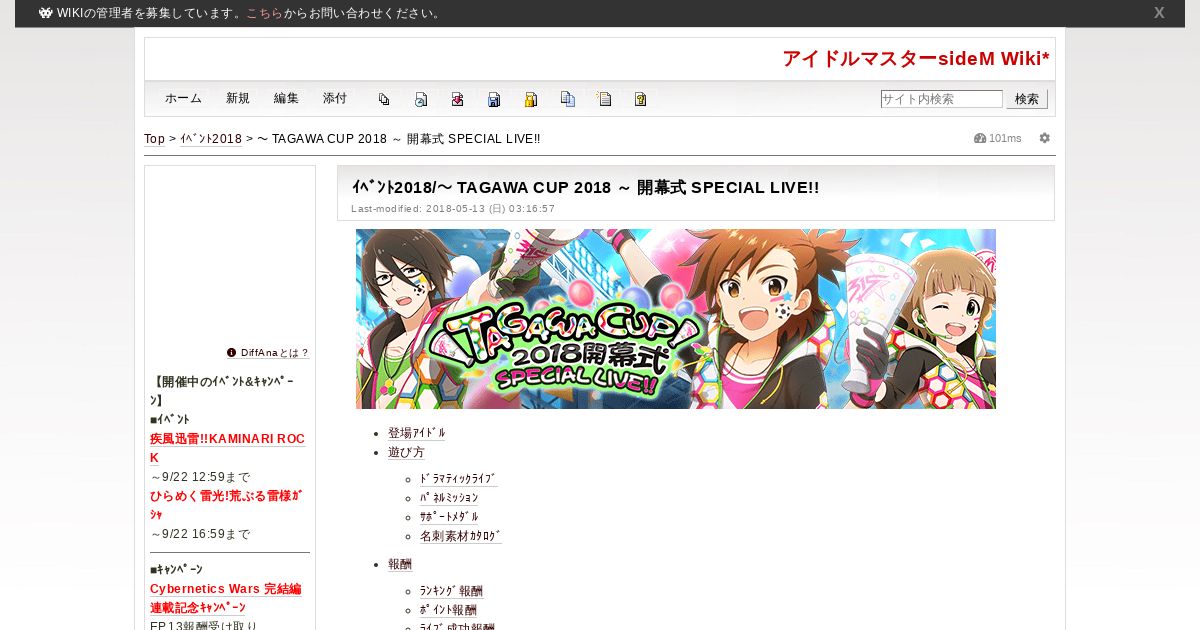Click the 101ms load time text

click(1005, 138)
